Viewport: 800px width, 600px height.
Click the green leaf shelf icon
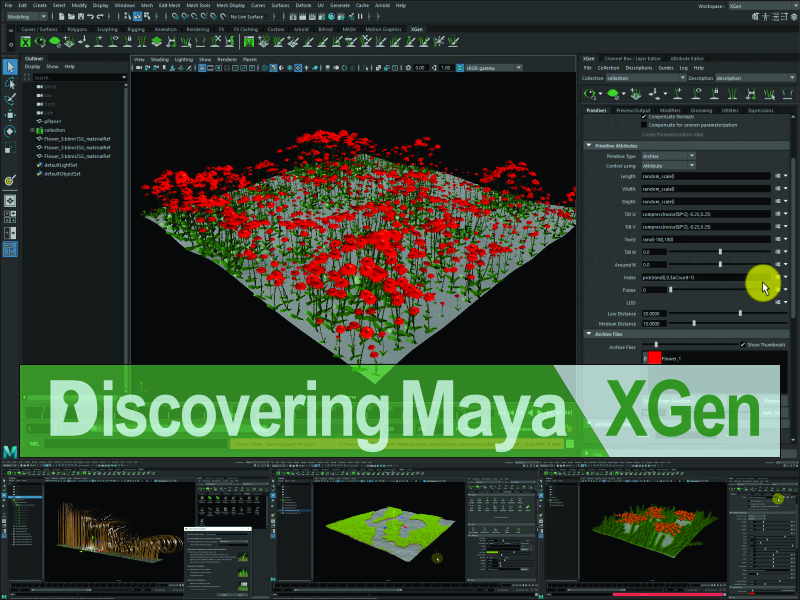click(55, 42)
